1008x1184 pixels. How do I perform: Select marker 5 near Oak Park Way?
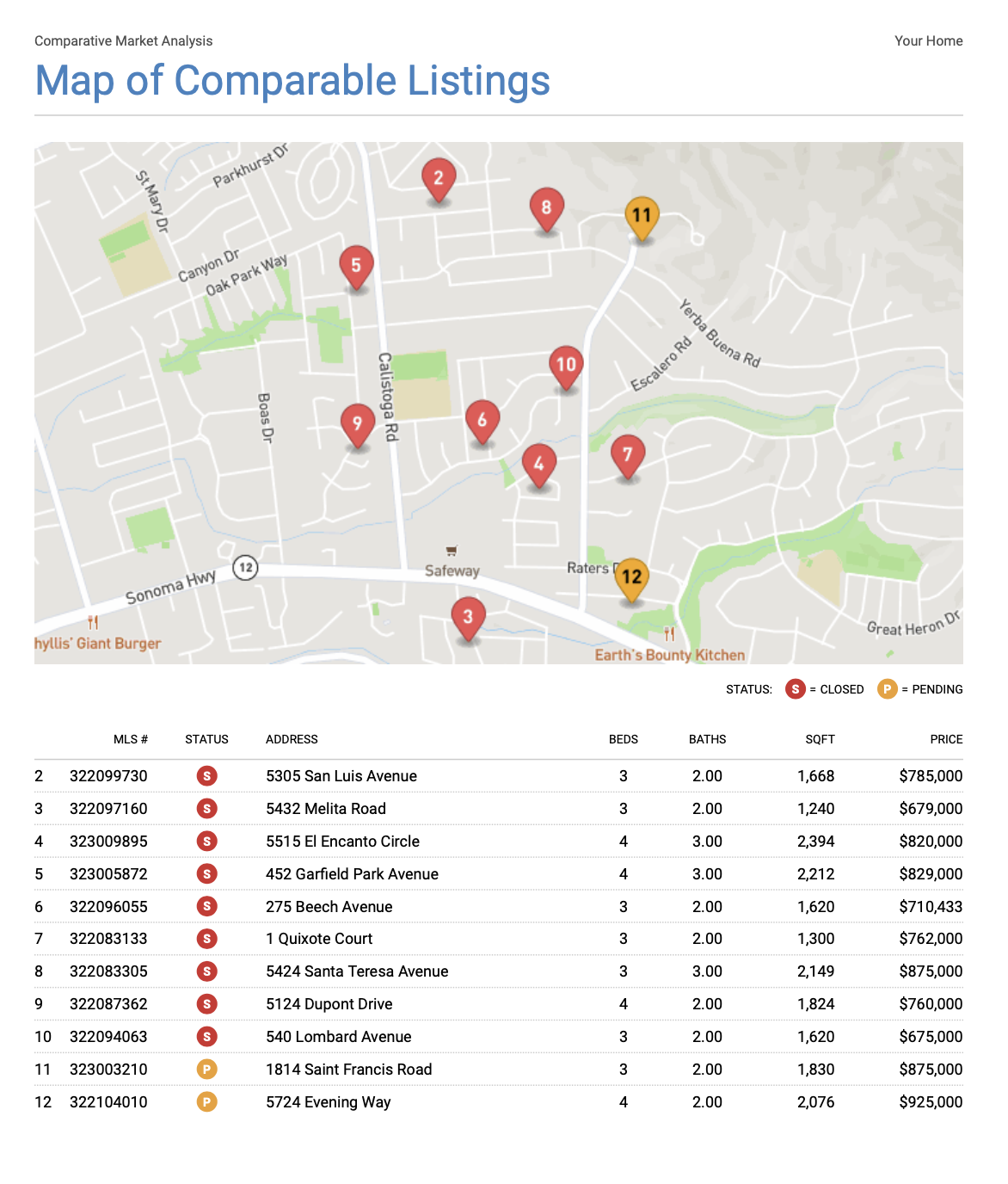point(357,267)
